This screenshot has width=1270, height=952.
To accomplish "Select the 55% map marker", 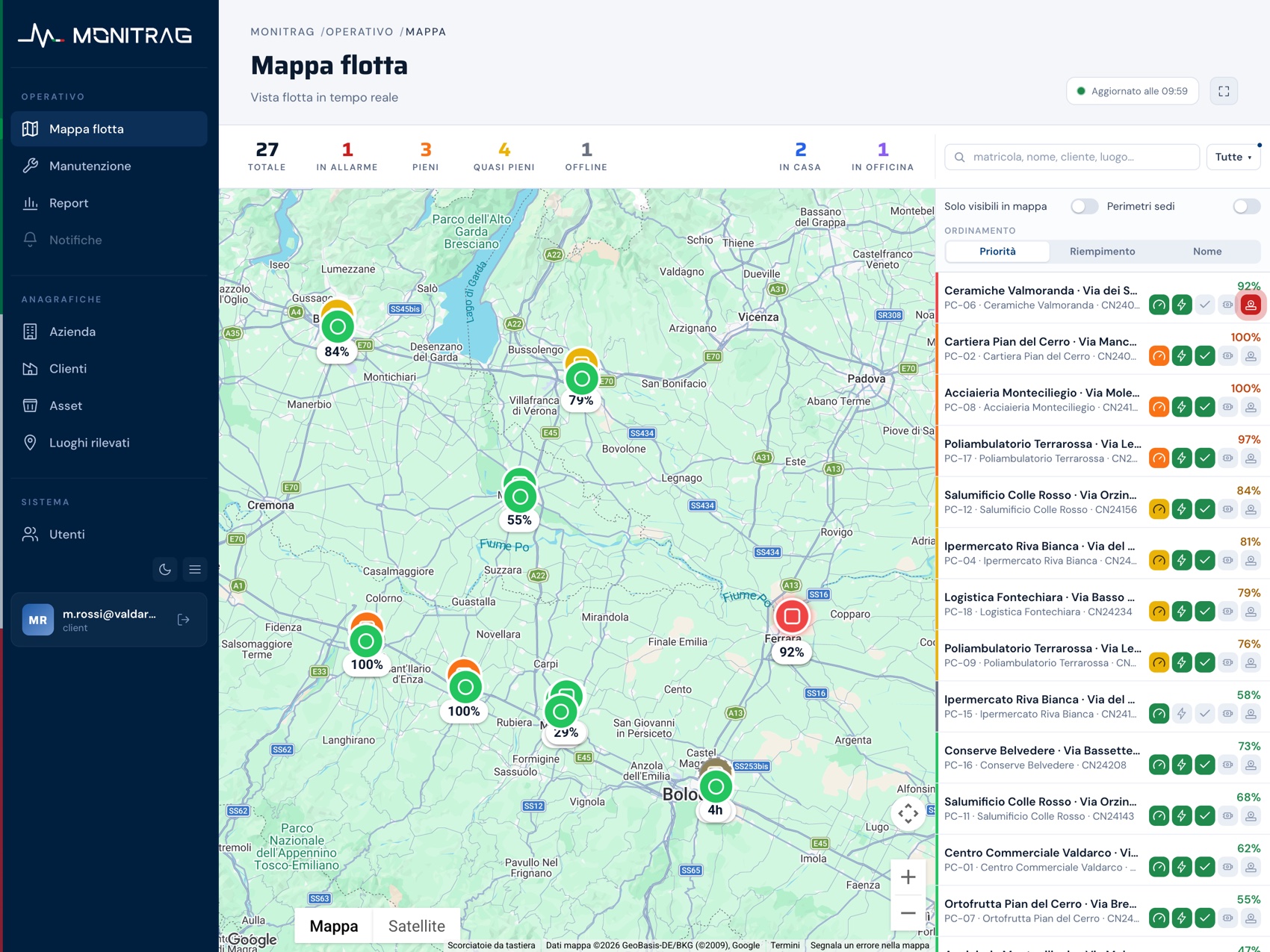I will coord(520,497).
